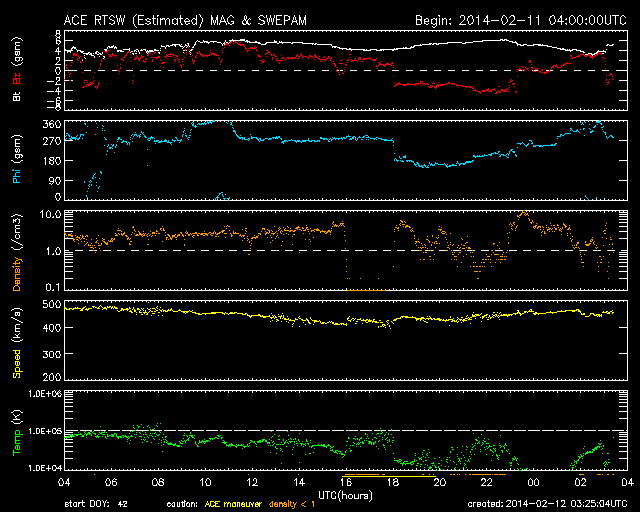This screenshot has width=640, height=512.
Task: Click the '0.1' tick on Density axis
Action: click(53, 287)
